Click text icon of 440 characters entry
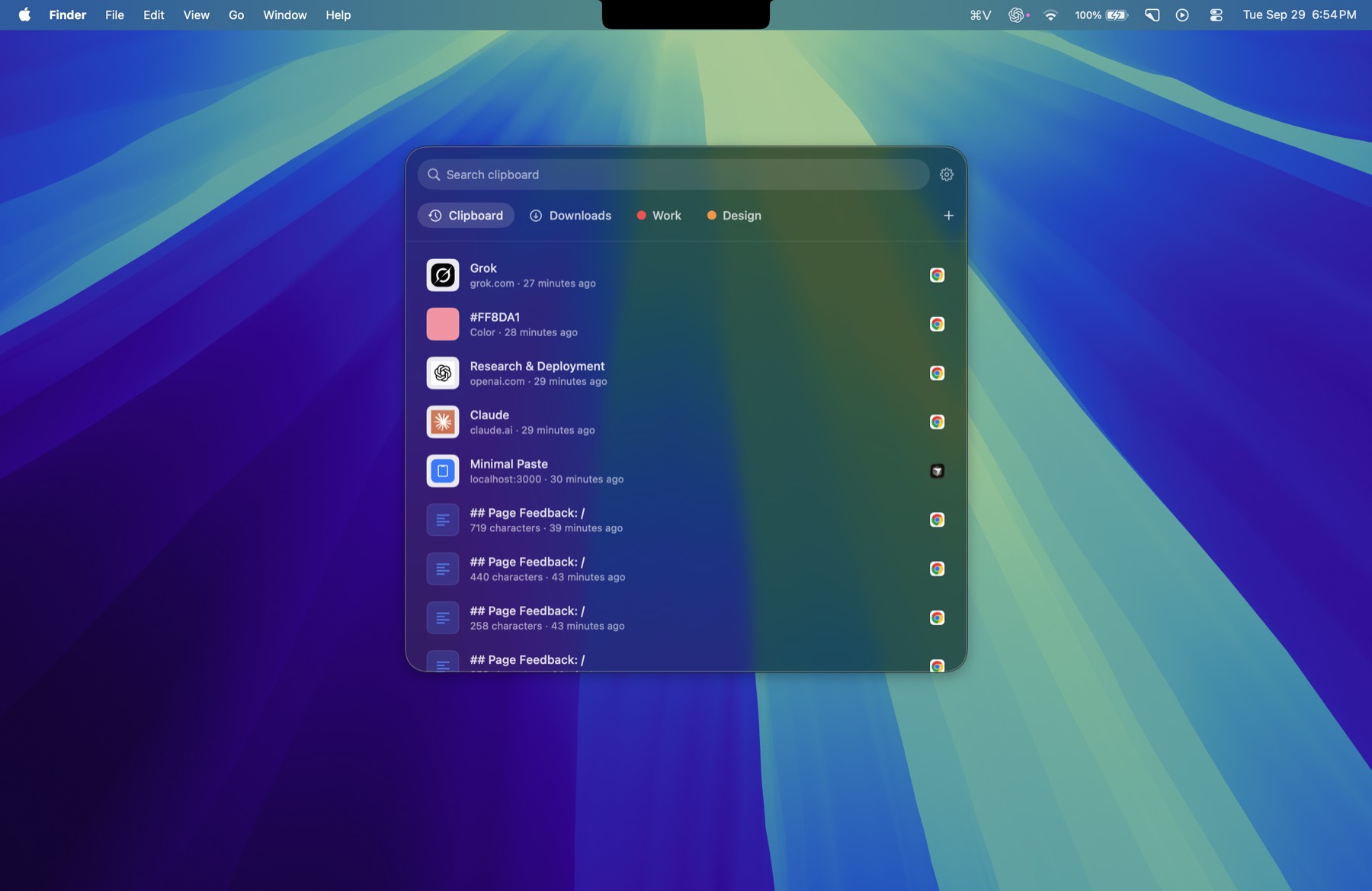This screenshot has height=891, width=1372. pos(443,569)
